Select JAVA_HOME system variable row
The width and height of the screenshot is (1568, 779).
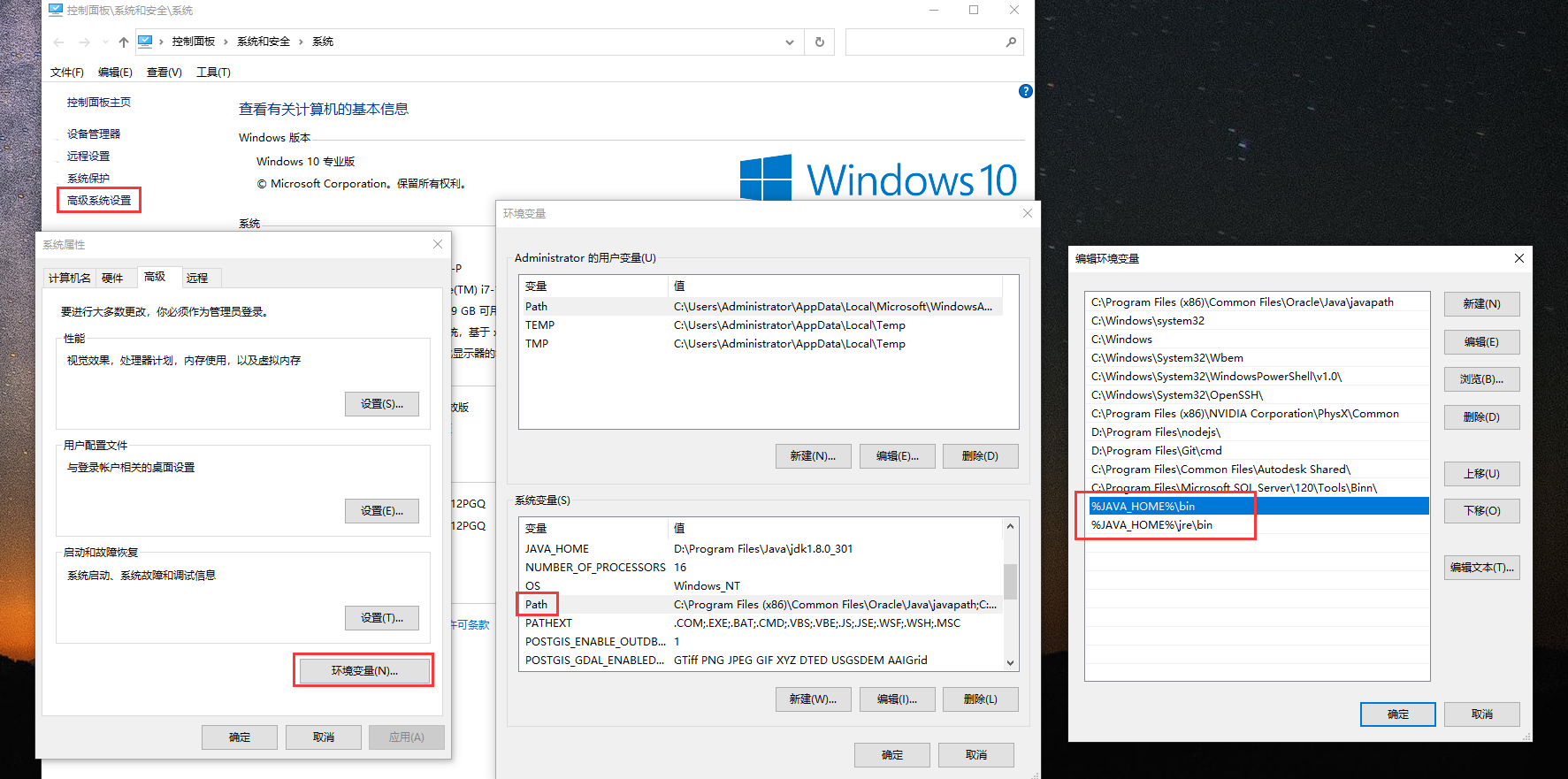click(761, 549)
